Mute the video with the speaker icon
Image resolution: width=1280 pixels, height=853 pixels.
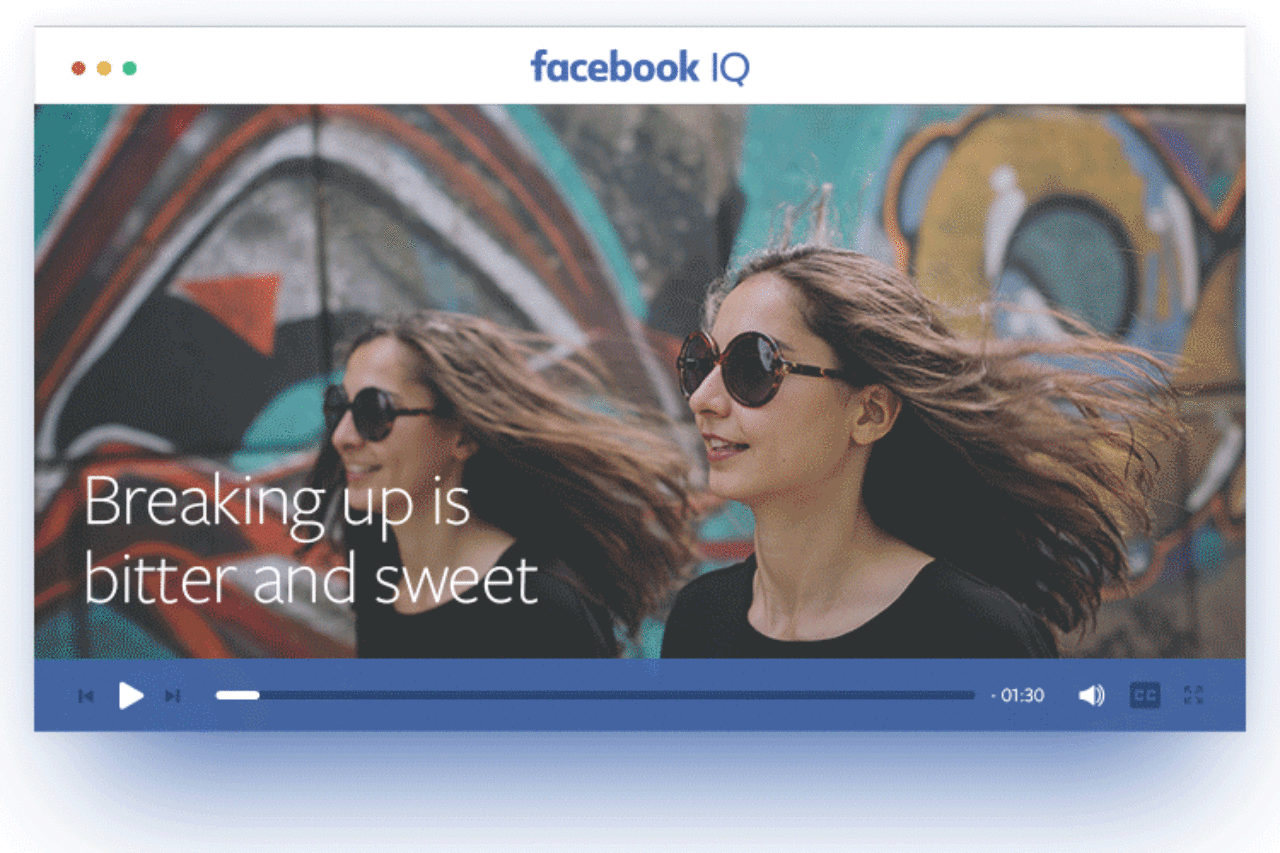1091,695
